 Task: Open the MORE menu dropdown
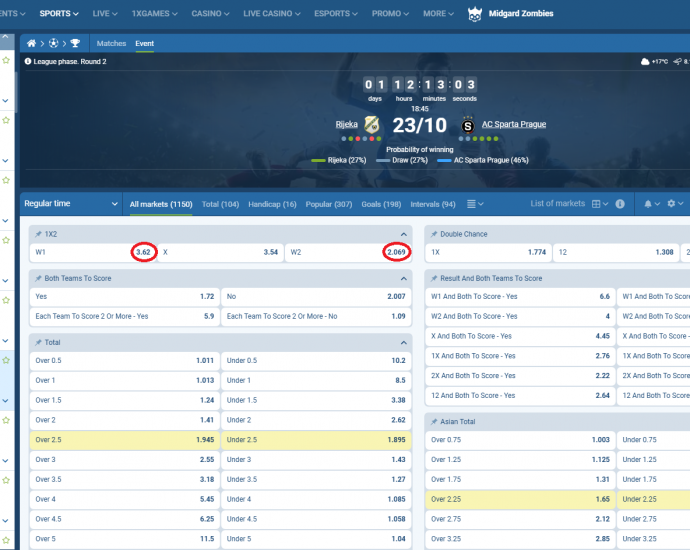point(438,14)
